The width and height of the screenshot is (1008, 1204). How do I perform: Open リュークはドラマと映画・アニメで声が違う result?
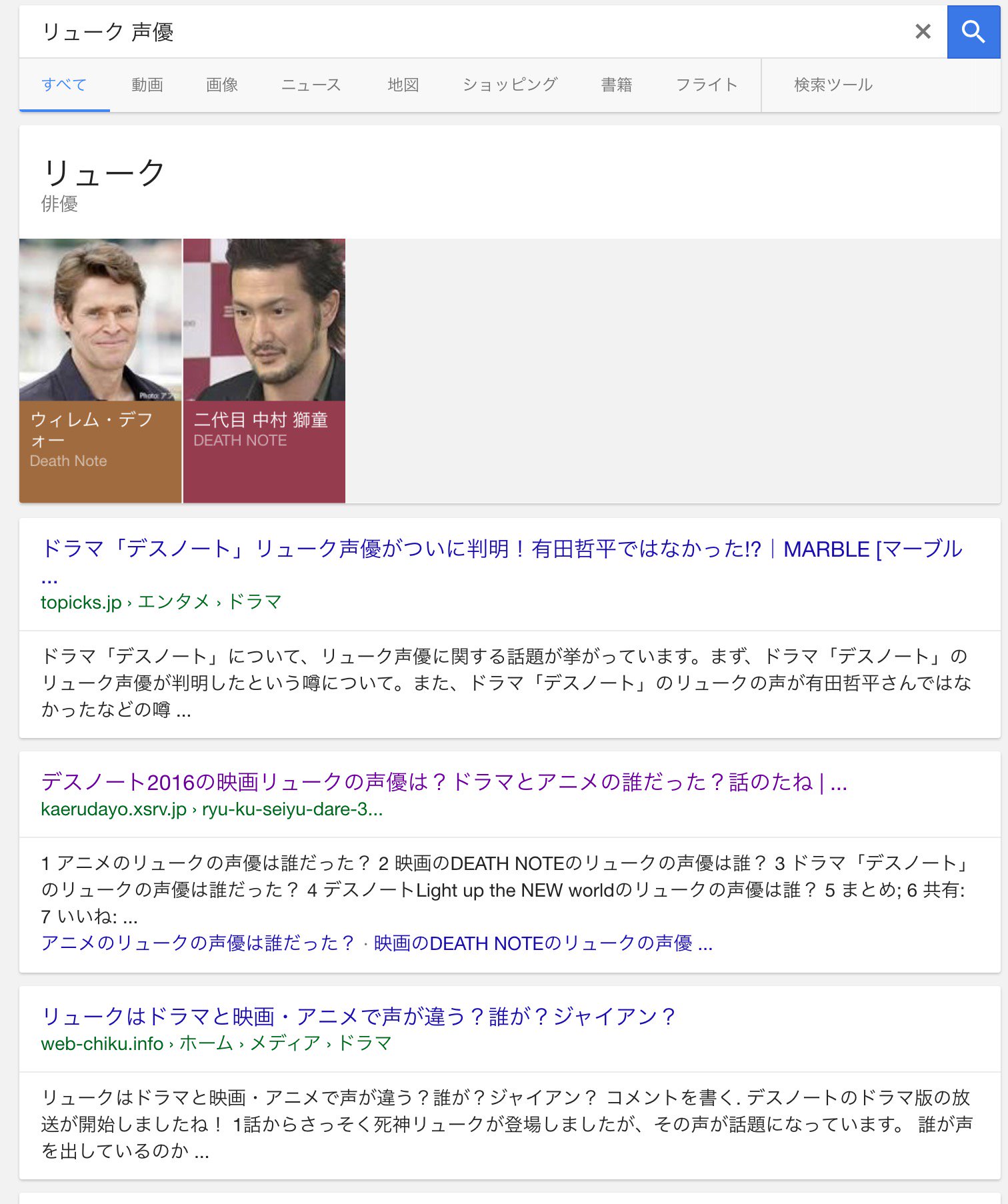[359, 1016]
